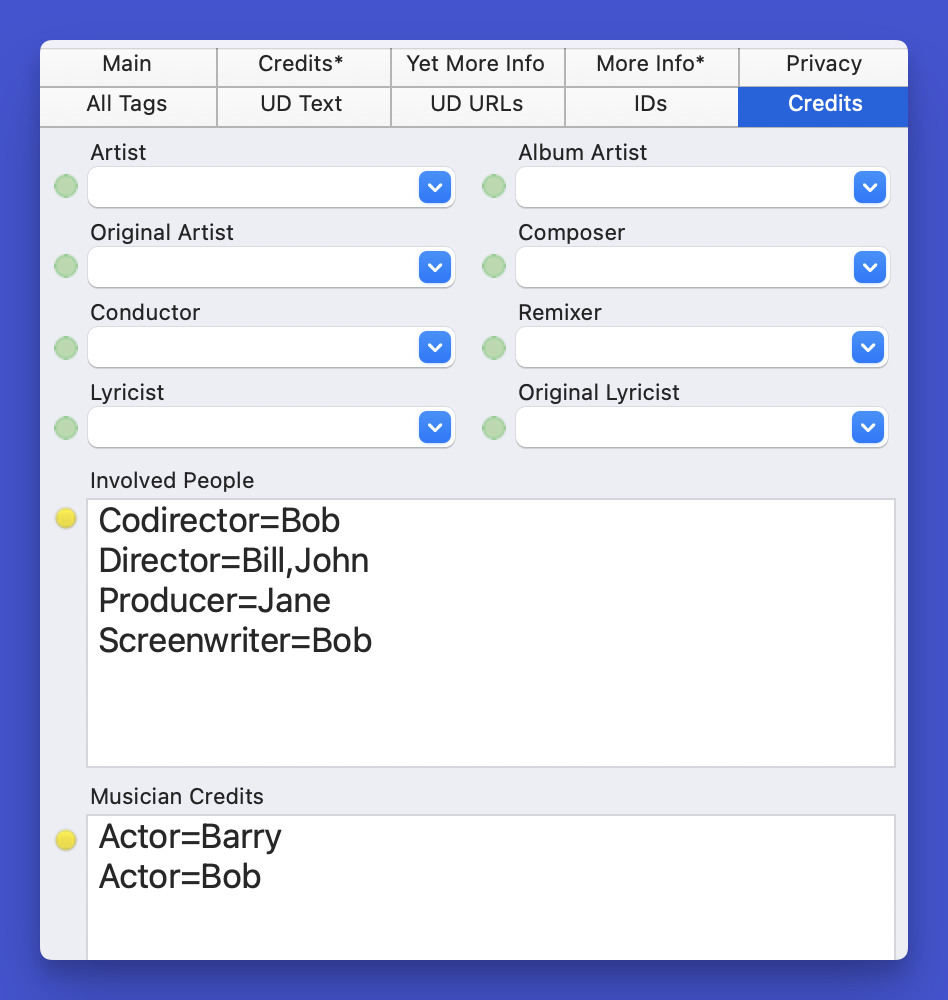This screenshot has width=948, height=1000.
Task: Click the yellow dot beside Musician Credits
Action: tap(66, 840)
